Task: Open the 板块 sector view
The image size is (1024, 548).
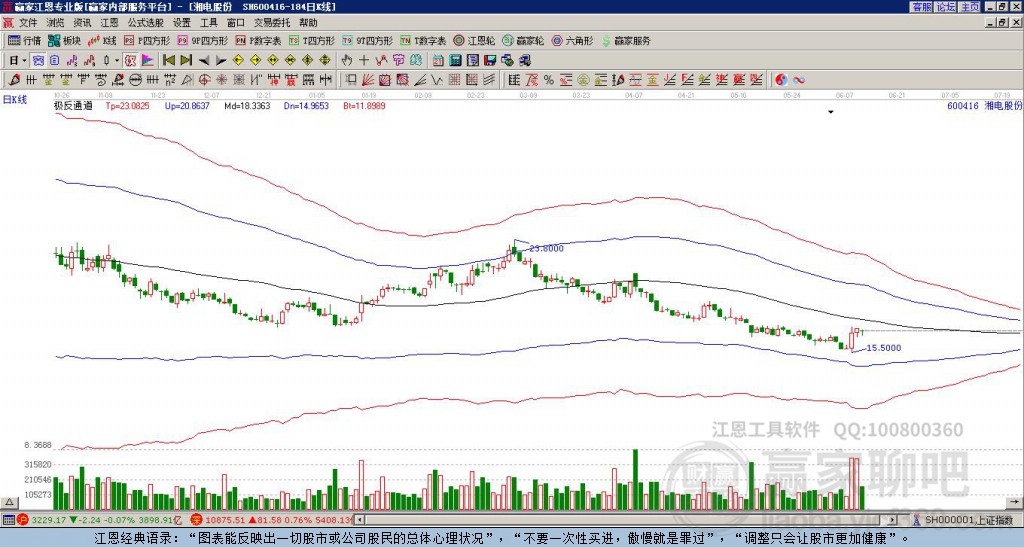Action: click(x=64, y=40)
